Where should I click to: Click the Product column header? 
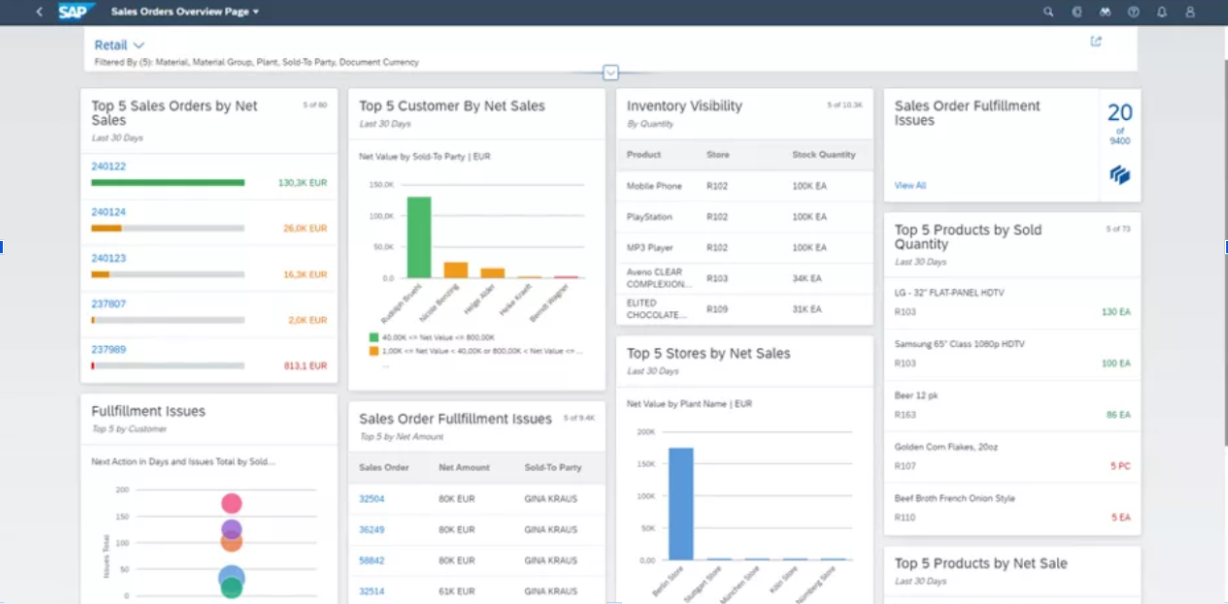(x=644, y=155)
